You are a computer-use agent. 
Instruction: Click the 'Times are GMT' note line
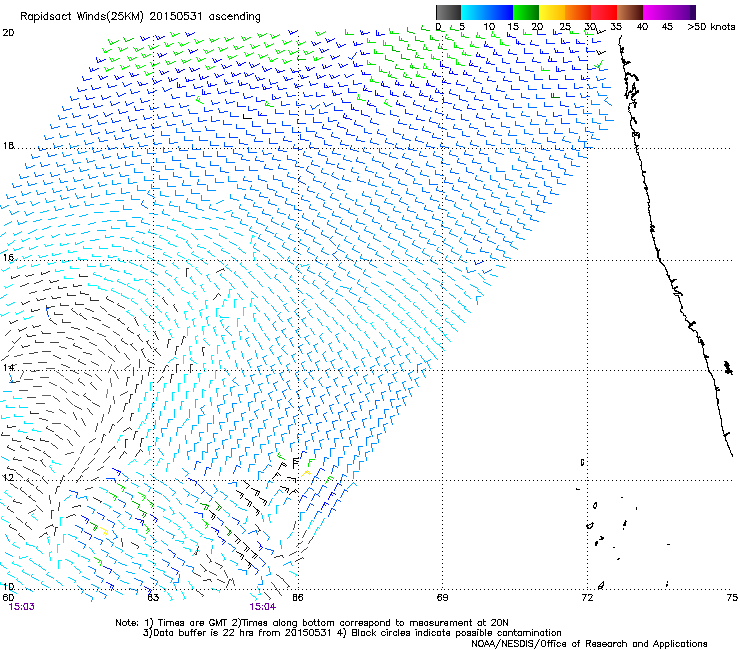click(x=311, y=623)
